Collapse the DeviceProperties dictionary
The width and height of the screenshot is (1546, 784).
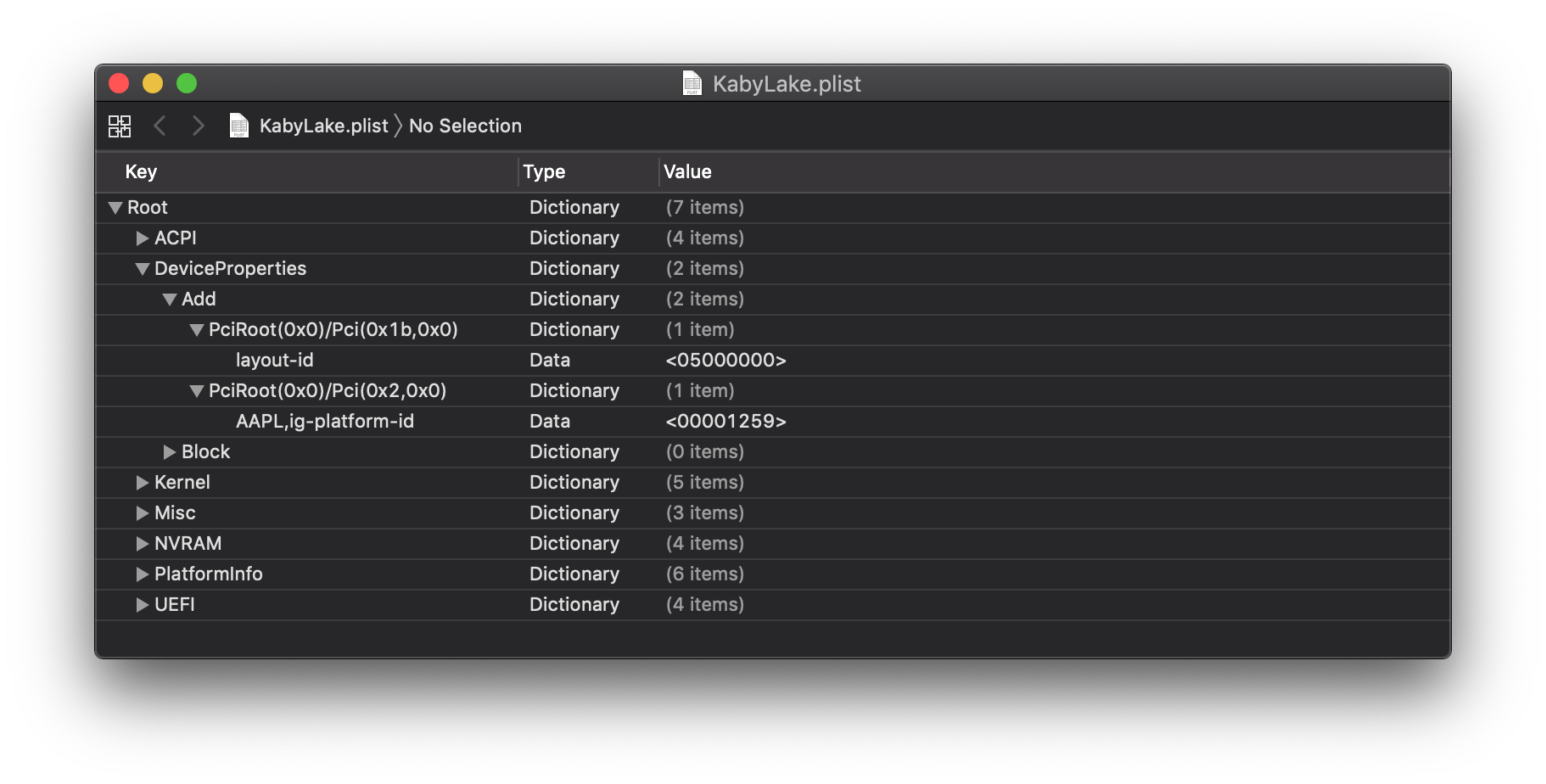tap(141, 268)
